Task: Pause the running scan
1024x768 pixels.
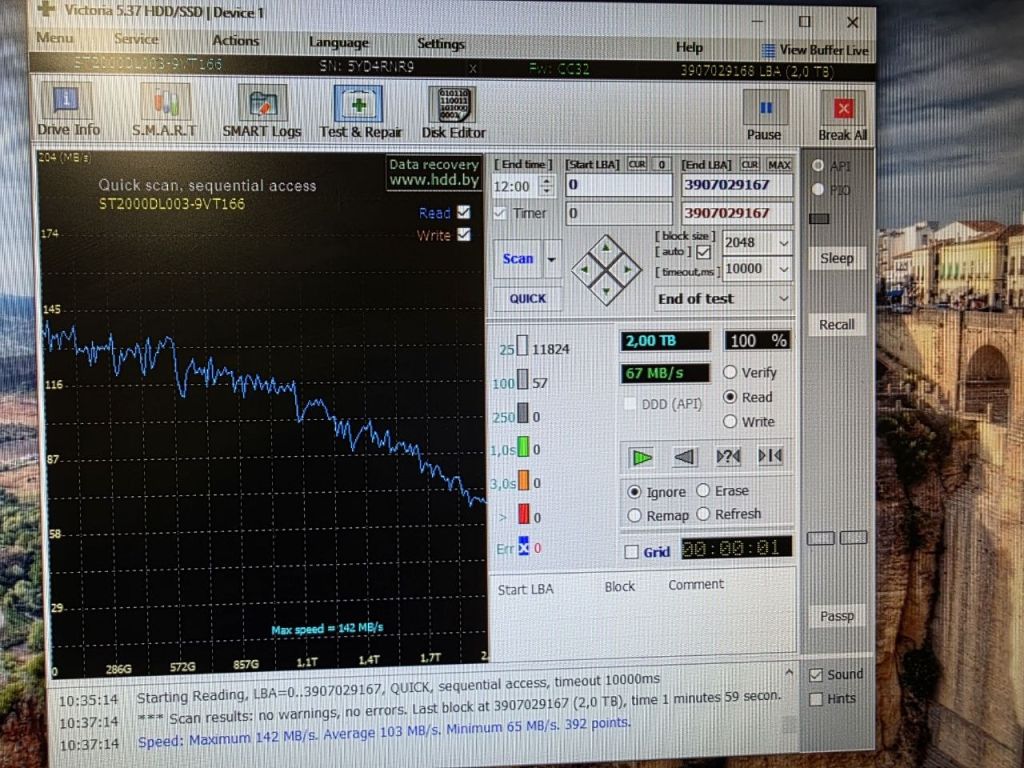Action: 764,116
